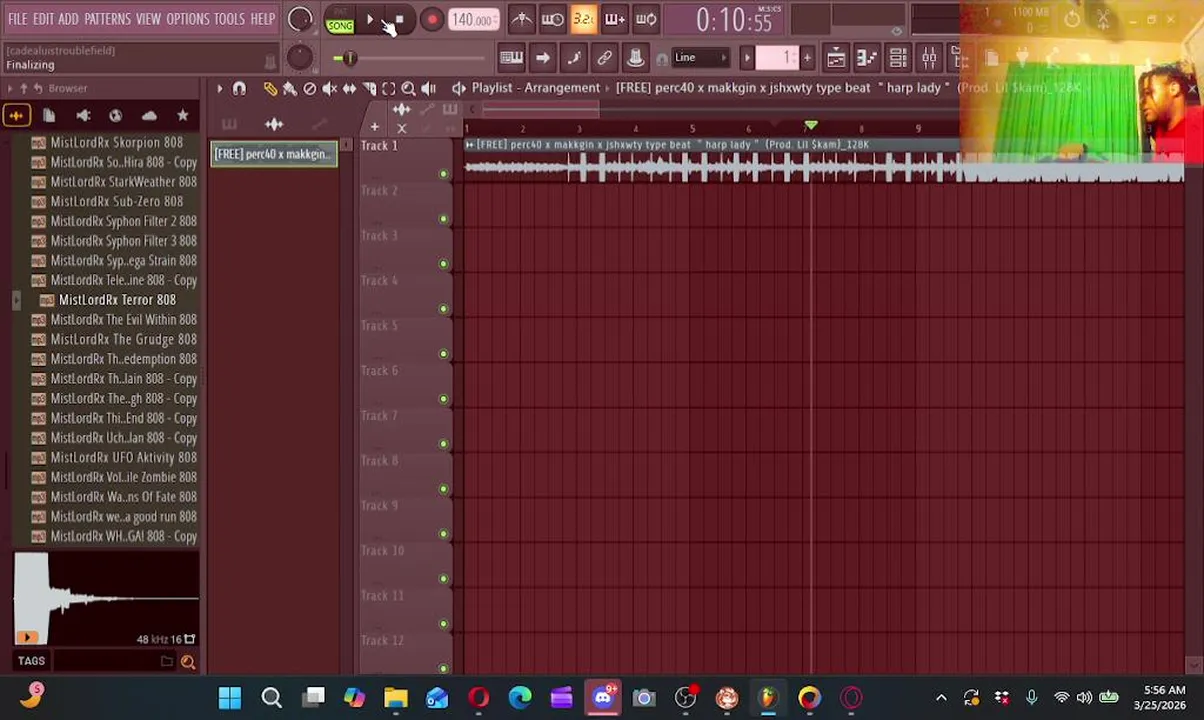
Task: Select the browser starred favorites tab
Action: [182, 116]
